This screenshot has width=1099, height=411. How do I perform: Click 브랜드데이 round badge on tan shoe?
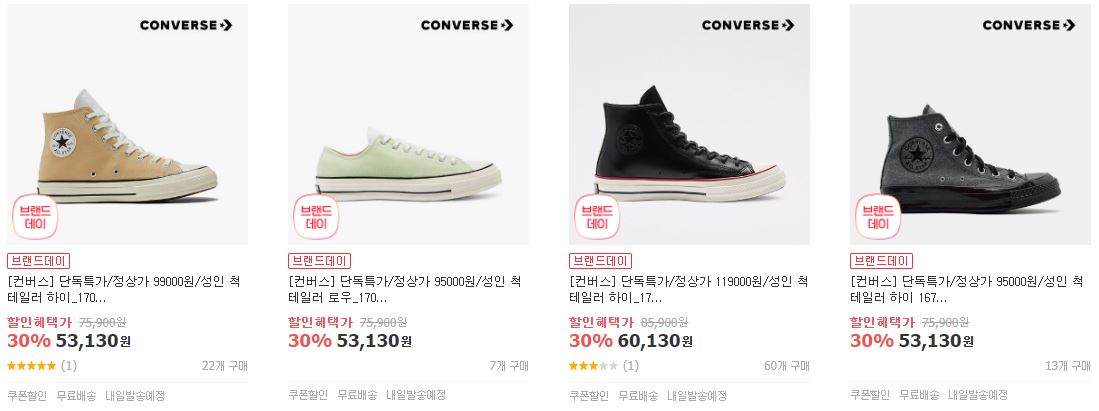35,217
